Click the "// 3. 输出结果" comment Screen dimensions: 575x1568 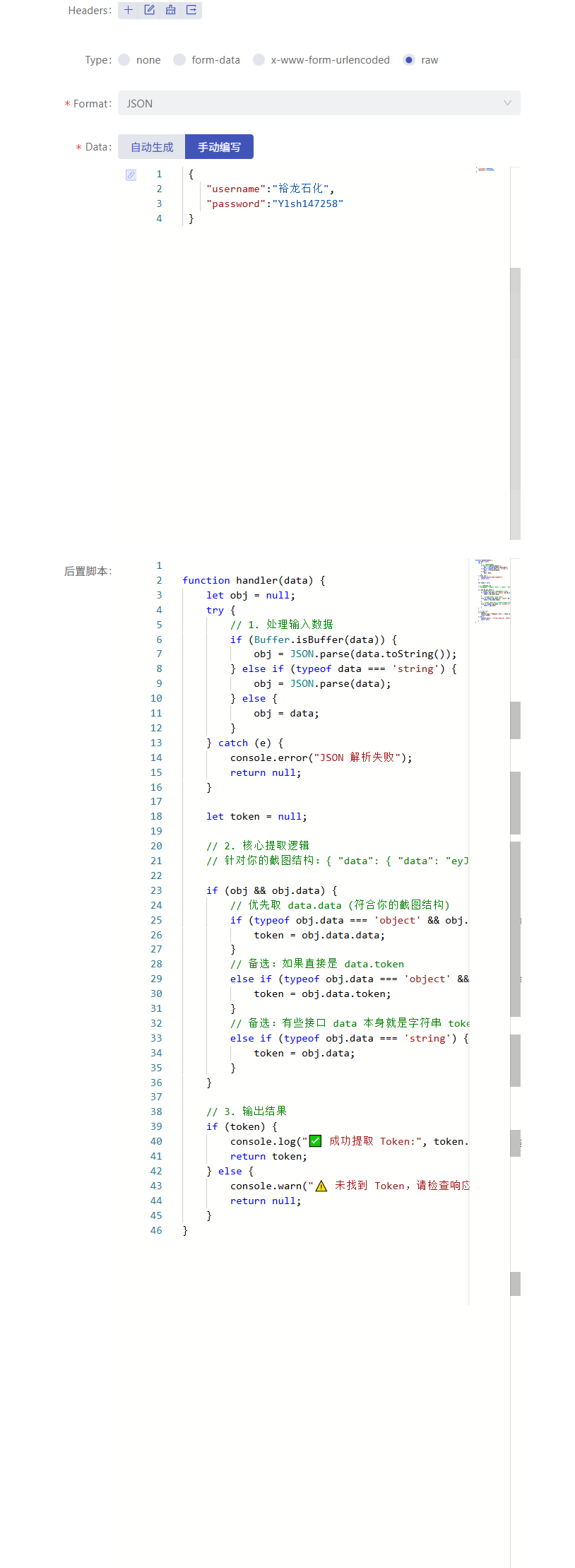[x=247, y=1112]
